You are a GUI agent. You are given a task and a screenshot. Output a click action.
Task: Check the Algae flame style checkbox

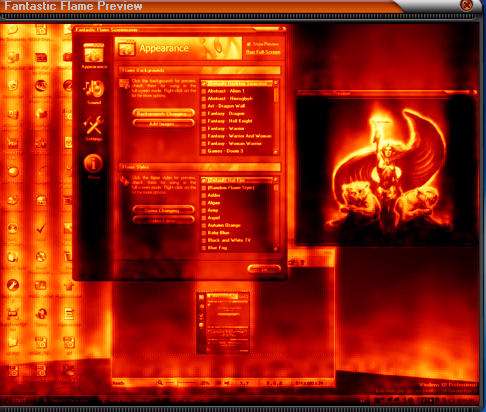(204, 203)
